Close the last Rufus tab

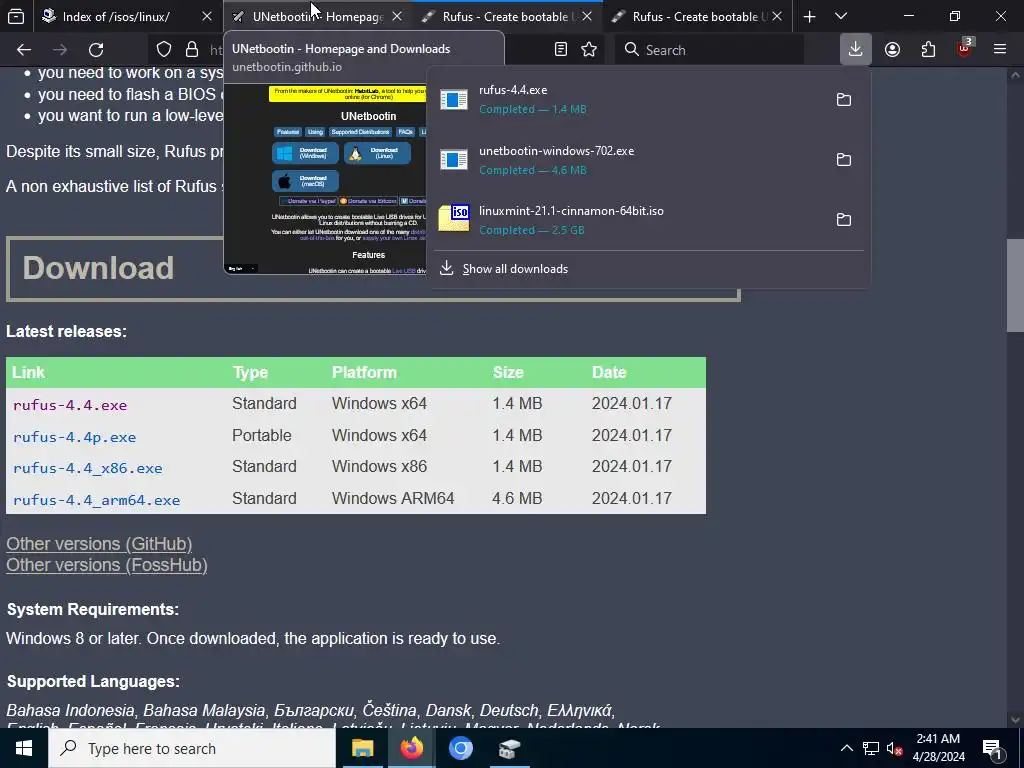tap(777, 16)
